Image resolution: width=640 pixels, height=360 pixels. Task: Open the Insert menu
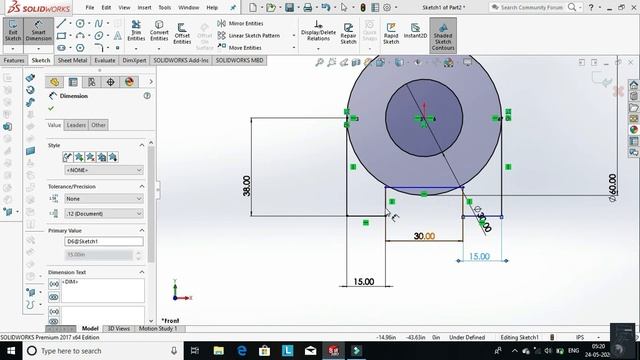point(144,7)
